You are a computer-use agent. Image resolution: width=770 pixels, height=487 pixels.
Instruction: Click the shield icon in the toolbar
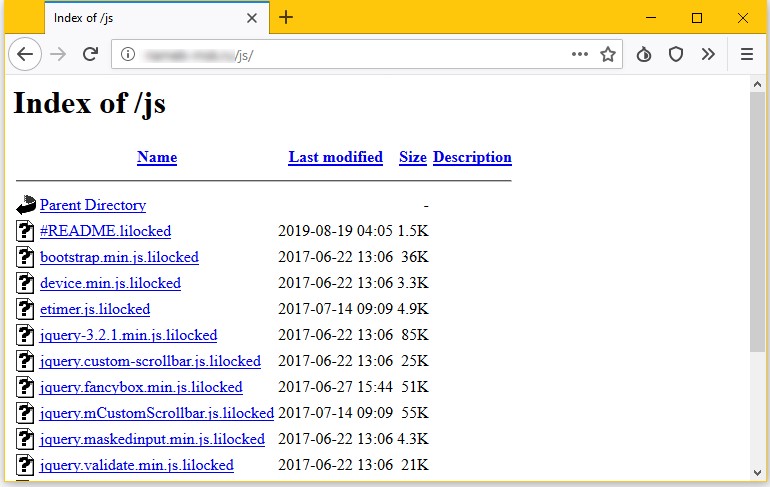[x=676, y=54]
